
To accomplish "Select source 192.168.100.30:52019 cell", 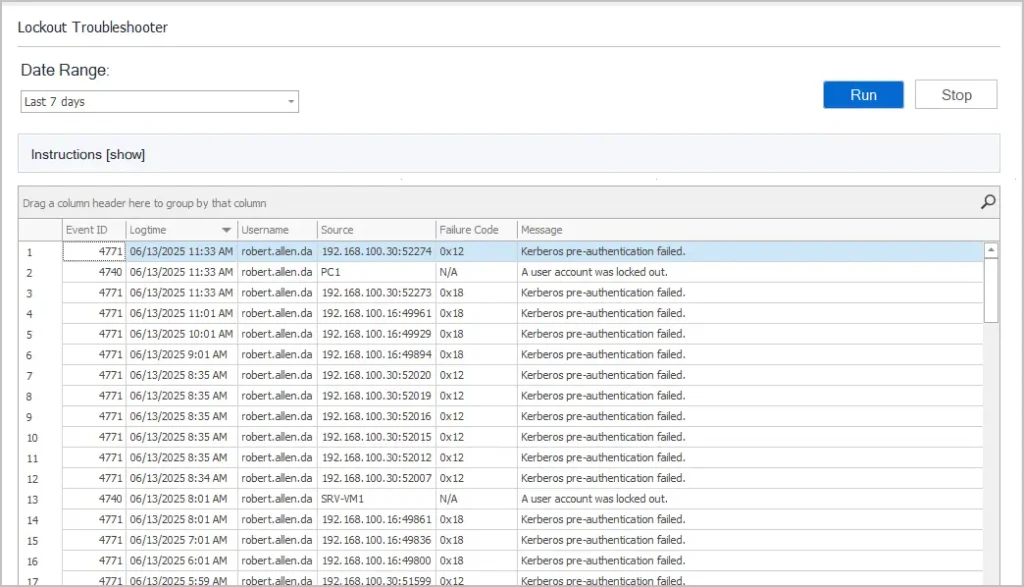I will [377, 396].
